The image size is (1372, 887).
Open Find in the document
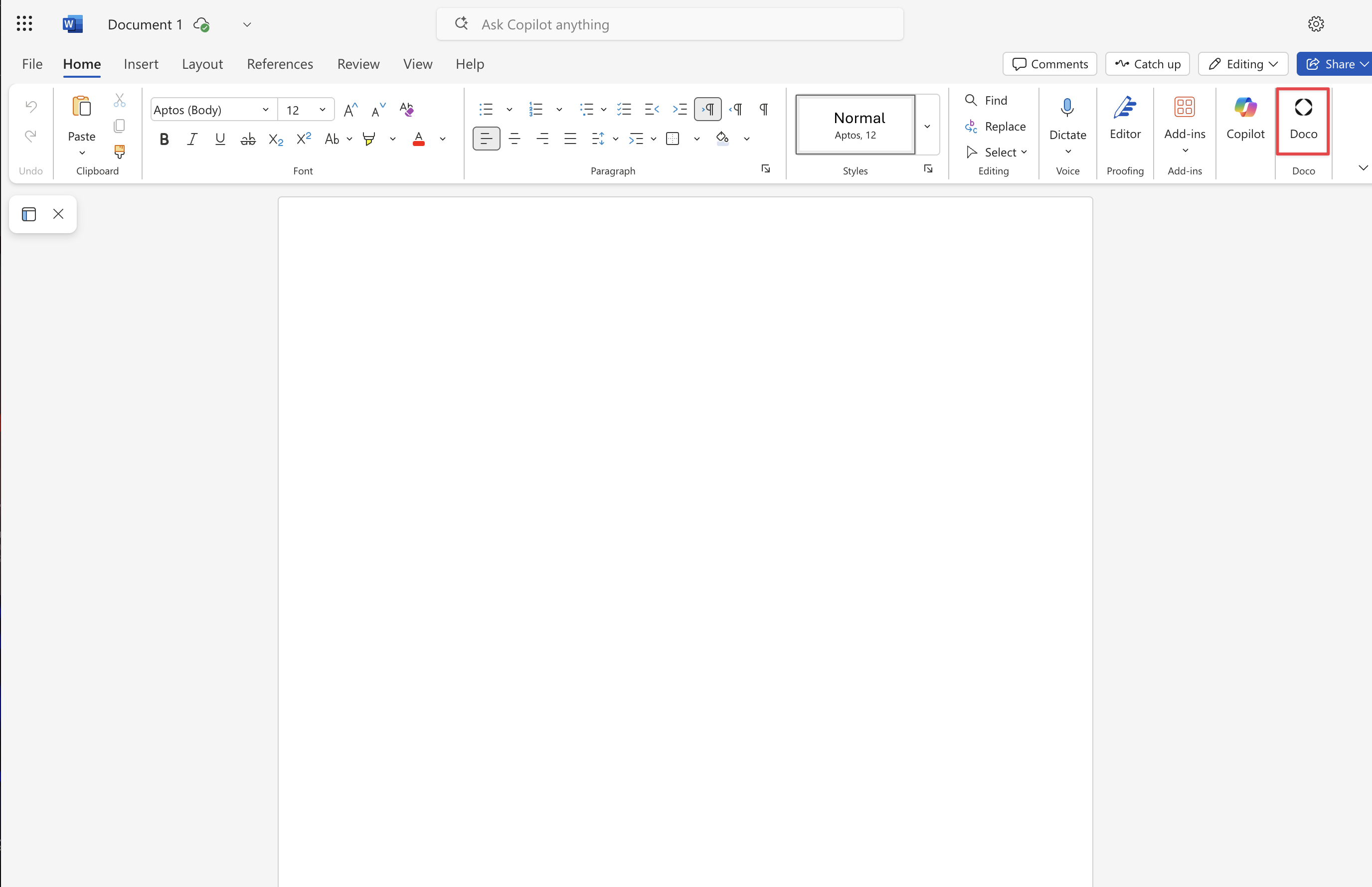pos(988,100)
